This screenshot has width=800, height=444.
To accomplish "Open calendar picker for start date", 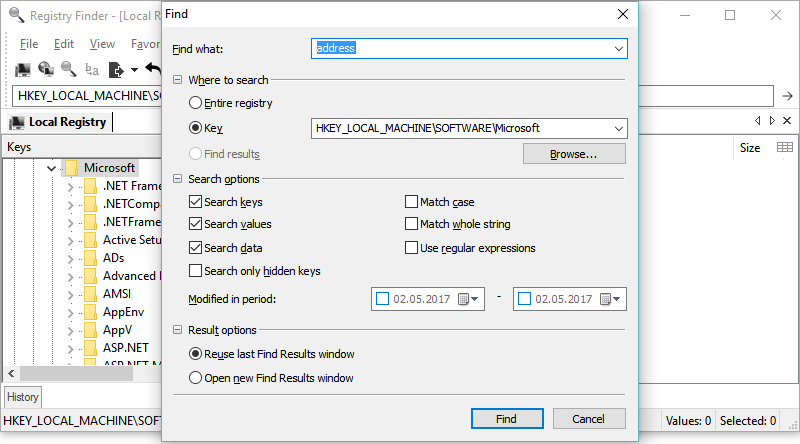I will click(x=466, y=299).
